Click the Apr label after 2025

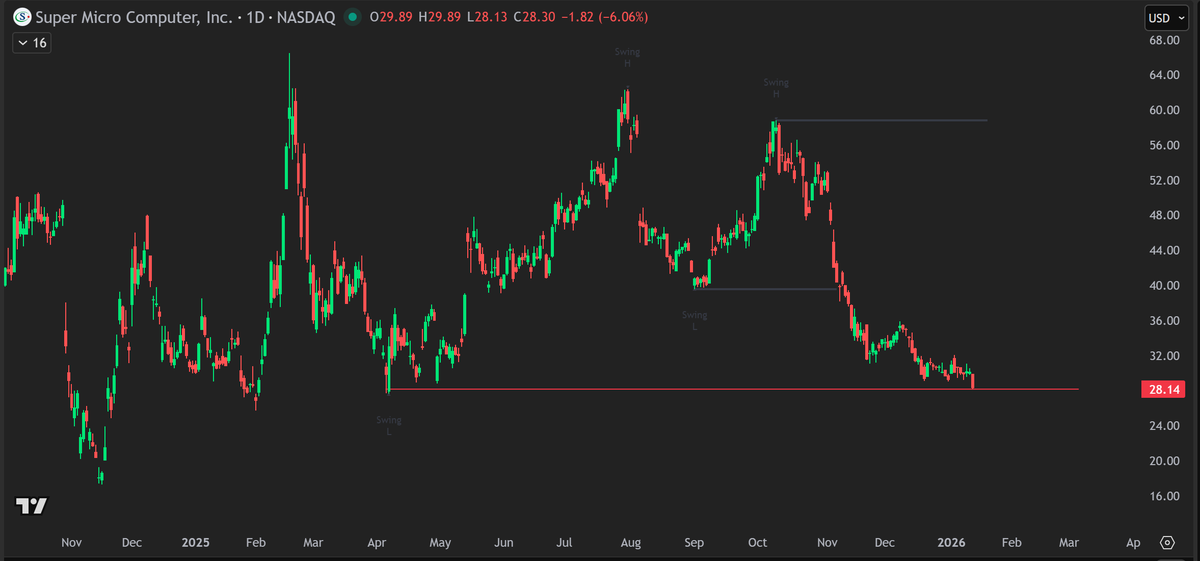(x=377, y=543)
